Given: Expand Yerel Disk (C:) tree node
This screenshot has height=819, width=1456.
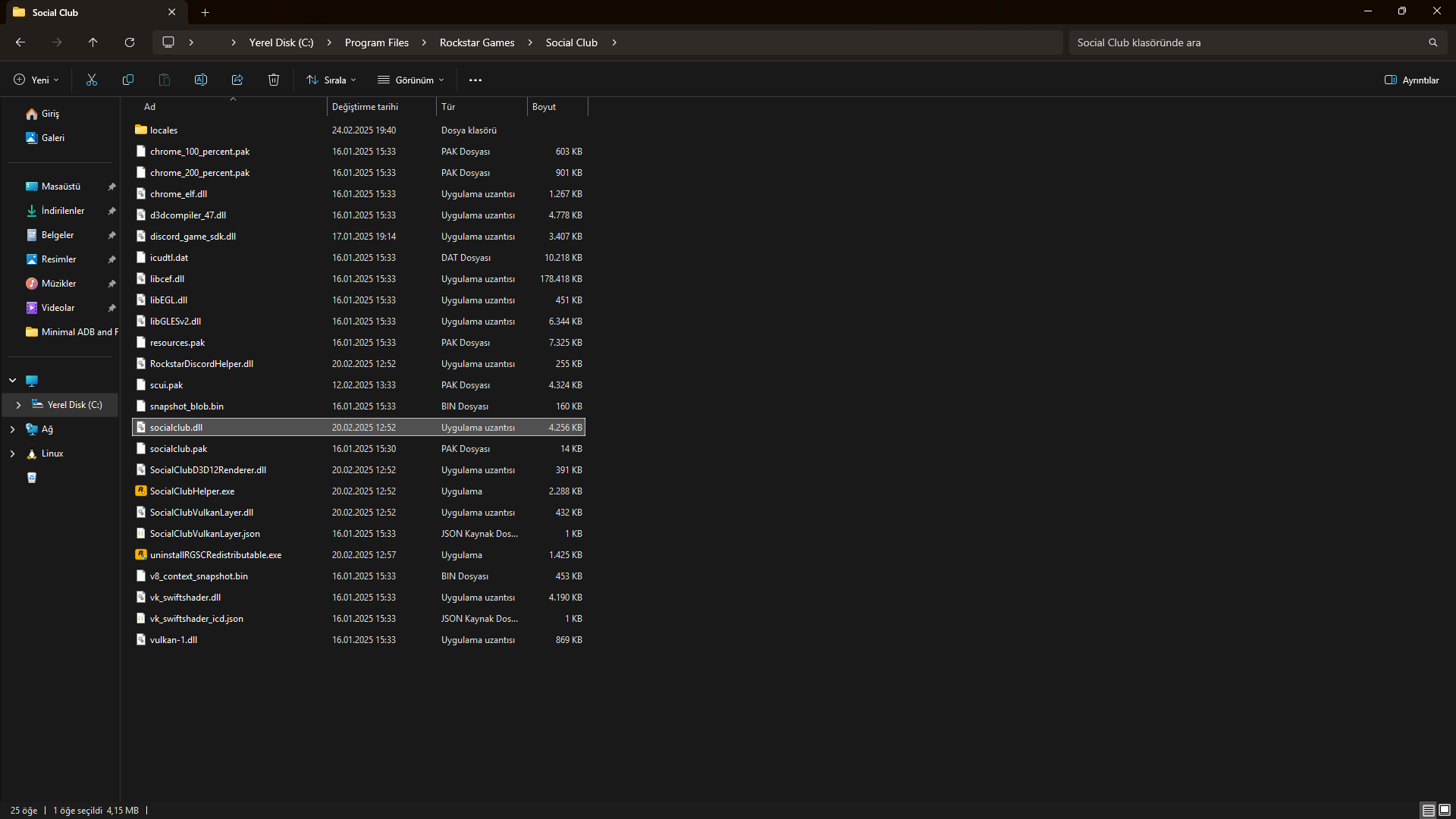Looking at the screenshot, I should click(x=18, y=405).
